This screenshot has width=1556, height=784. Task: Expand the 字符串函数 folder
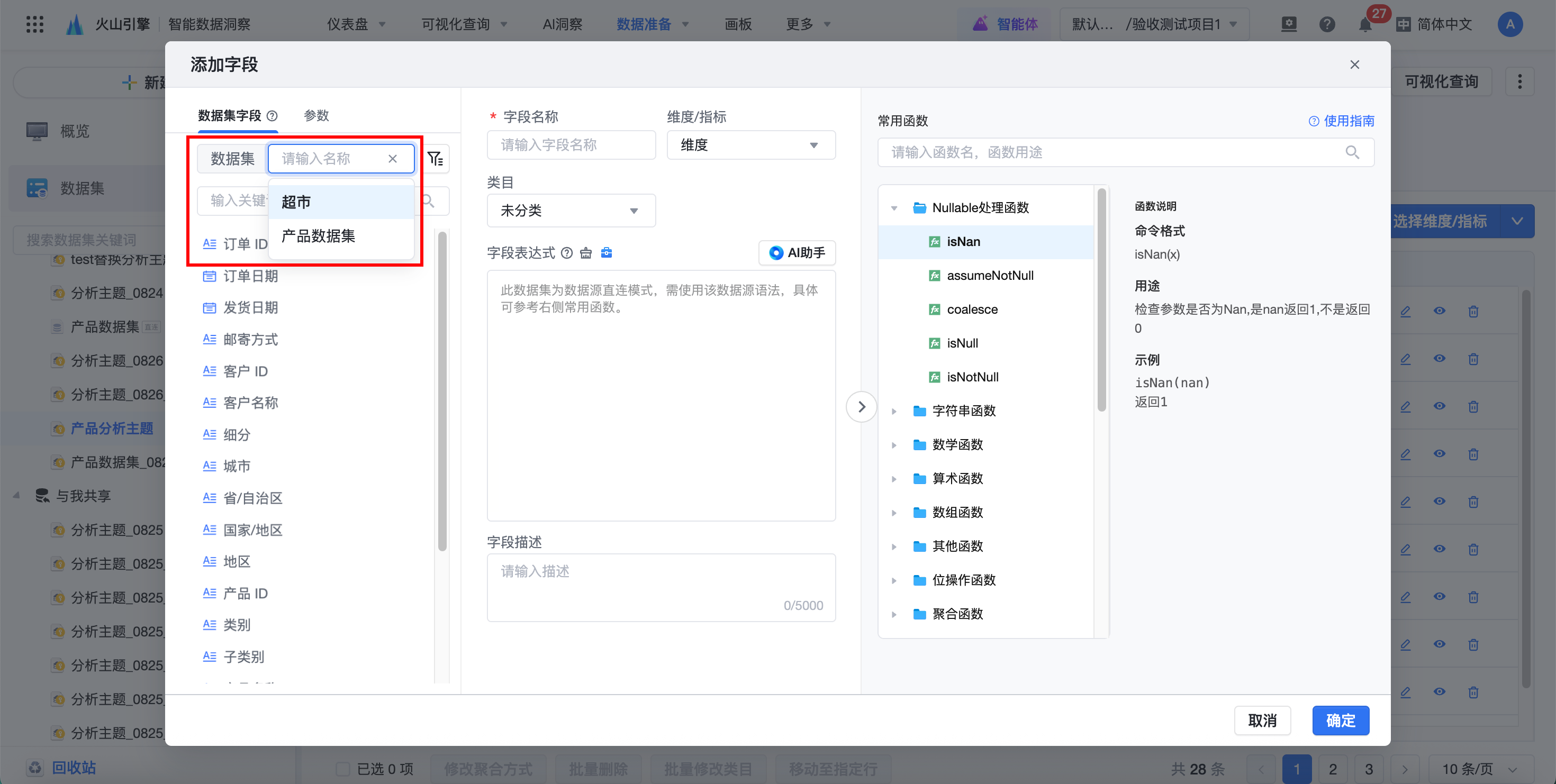894,411
